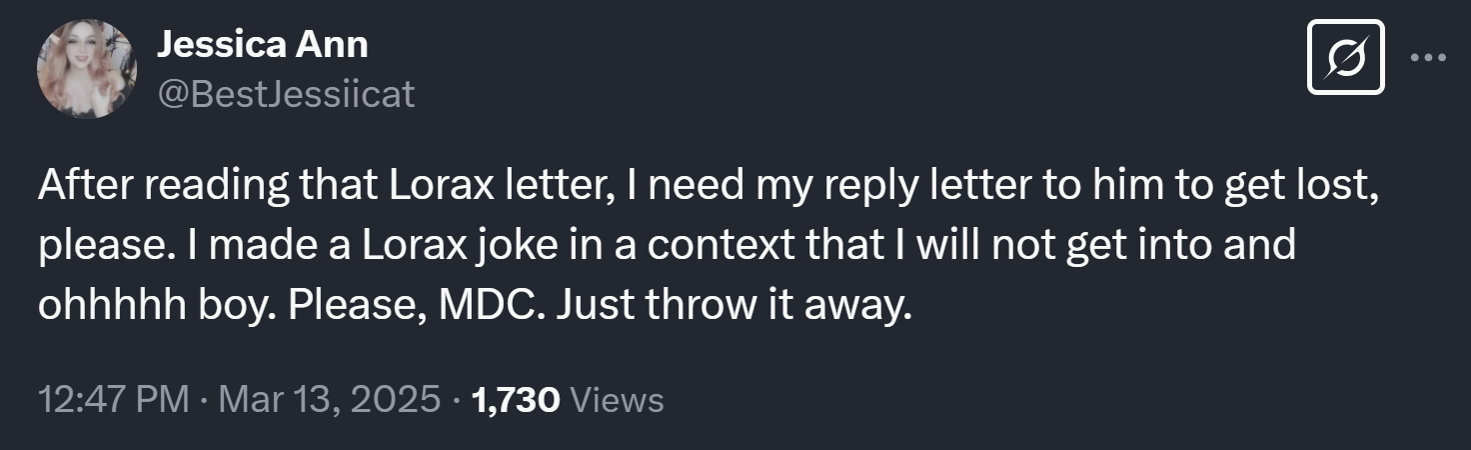This screenshot has height=450, width=1471.
Task: Select the 1,730 view count number
Action: pyautogui.click(x=513, y=400)
